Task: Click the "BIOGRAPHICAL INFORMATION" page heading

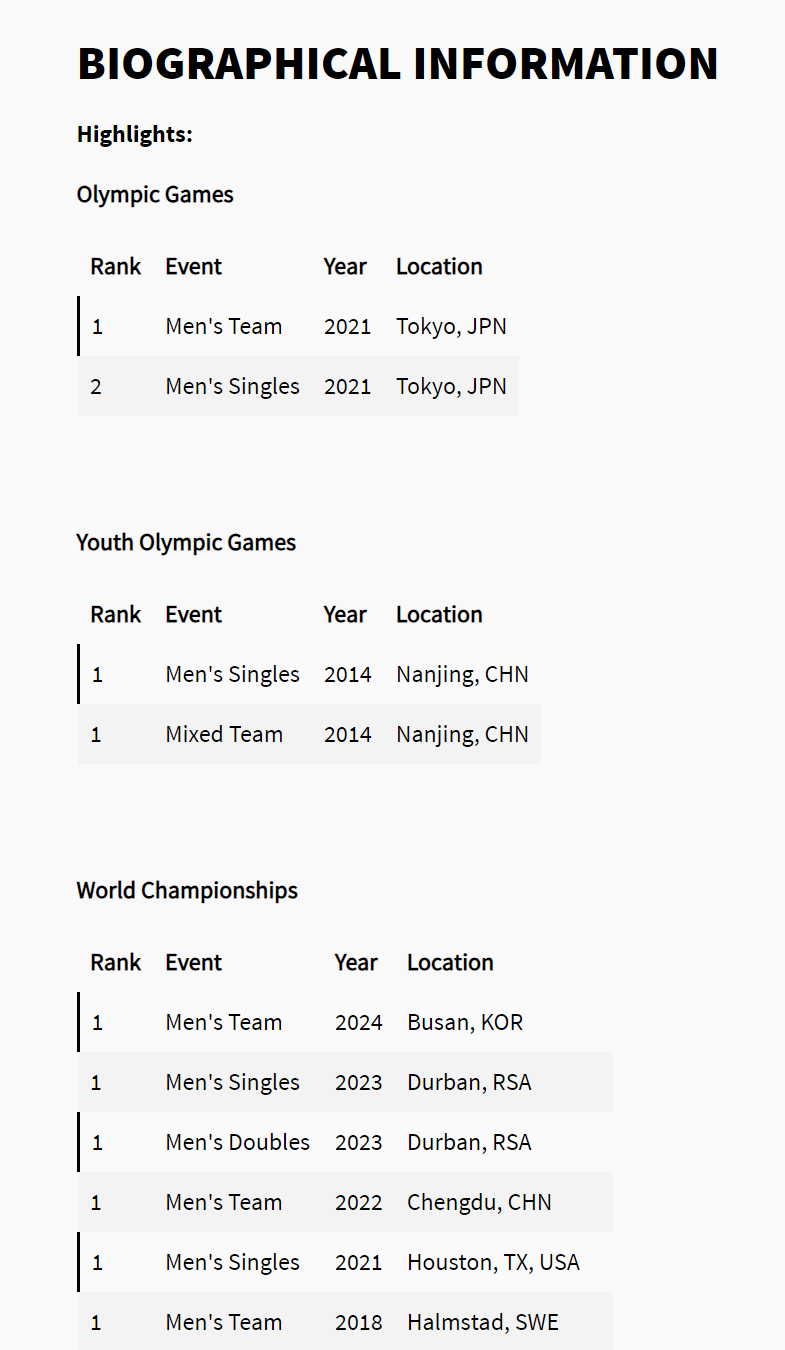Action: [398, 64]
